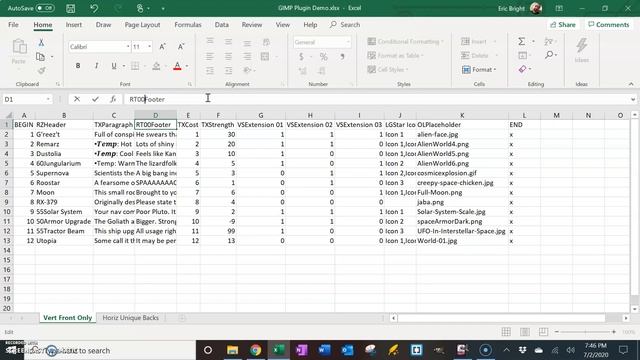Click Increase Font Size icon

coord(162,47)
